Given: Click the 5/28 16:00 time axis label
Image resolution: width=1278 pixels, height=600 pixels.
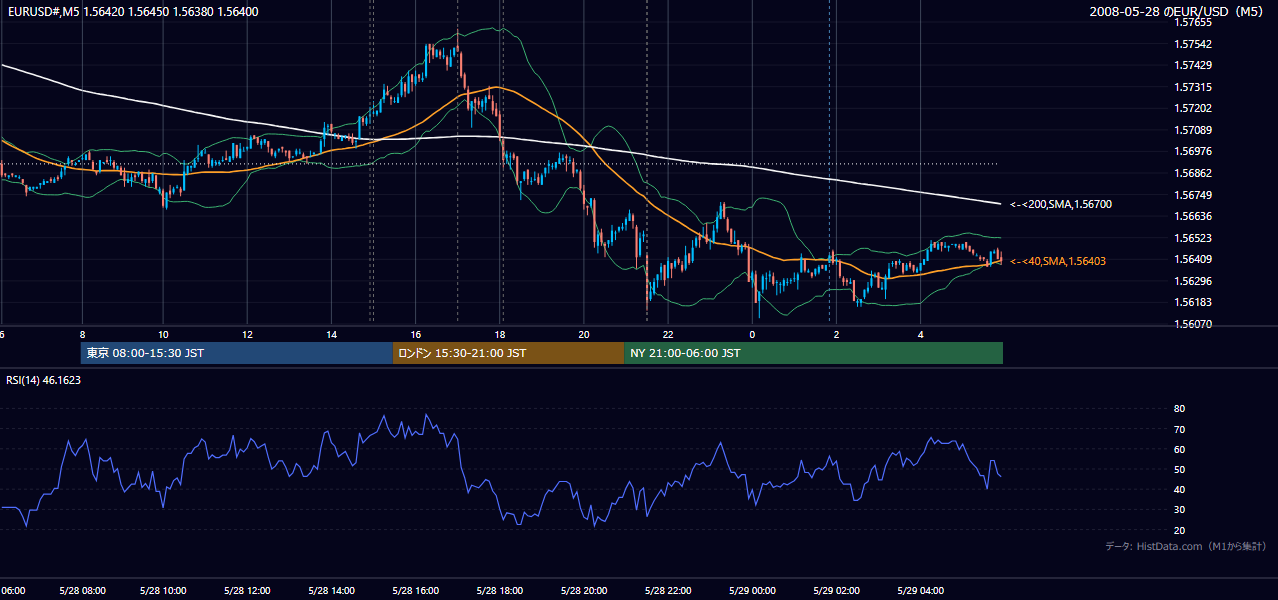Looking at the screenshot, I should [x=417, y=591].
